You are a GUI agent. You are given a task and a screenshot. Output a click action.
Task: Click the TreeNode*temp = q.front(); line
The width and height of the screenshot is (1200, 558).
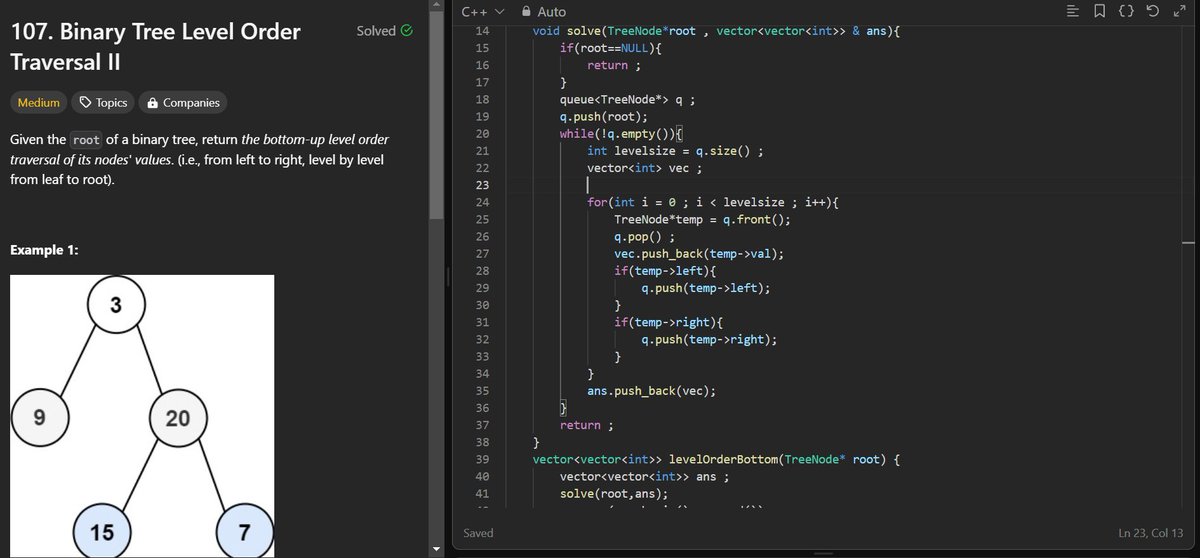(702, 219)
